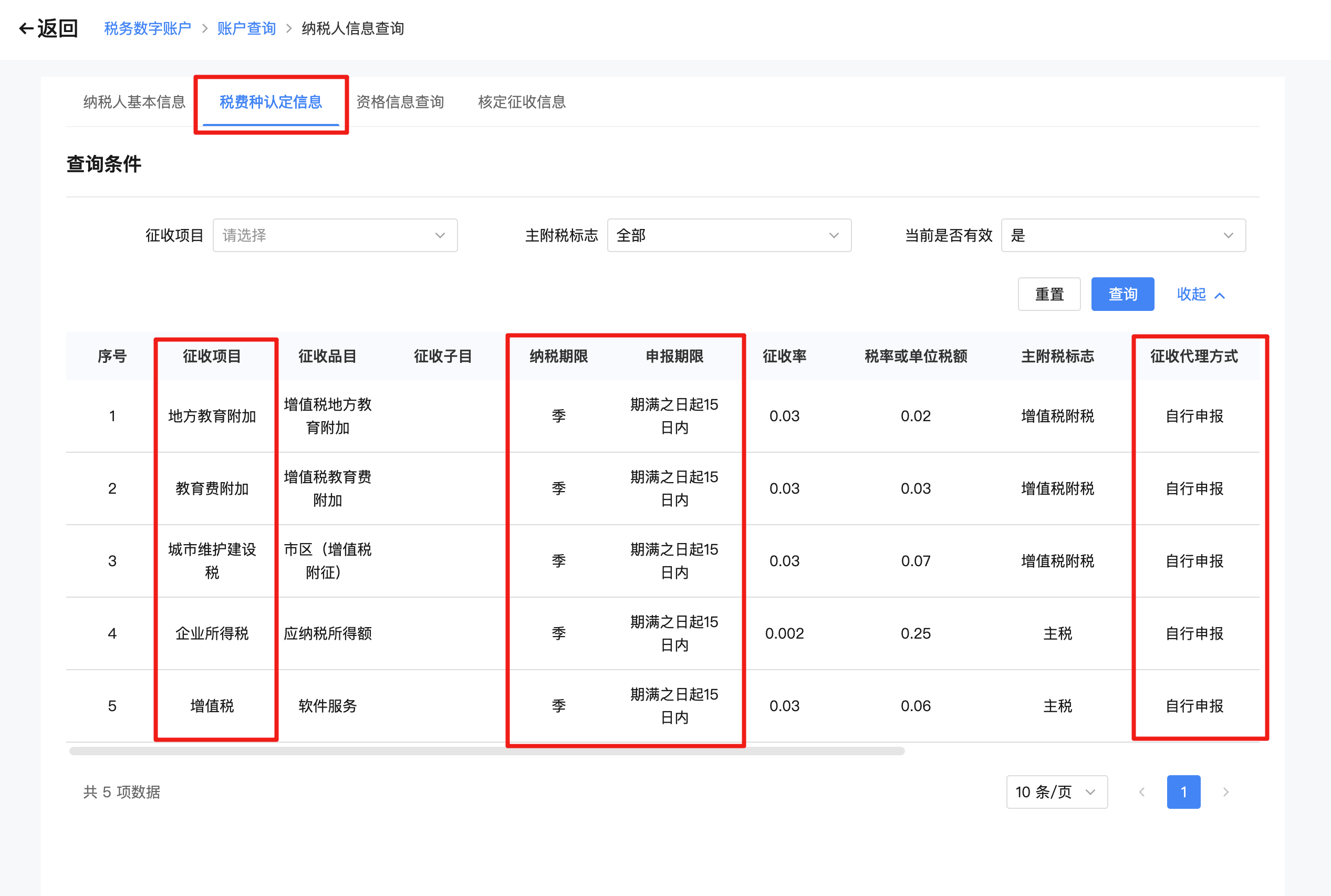Click 征收子目 column header
The width and height of the screenshot is (1331, 896).
443,356
